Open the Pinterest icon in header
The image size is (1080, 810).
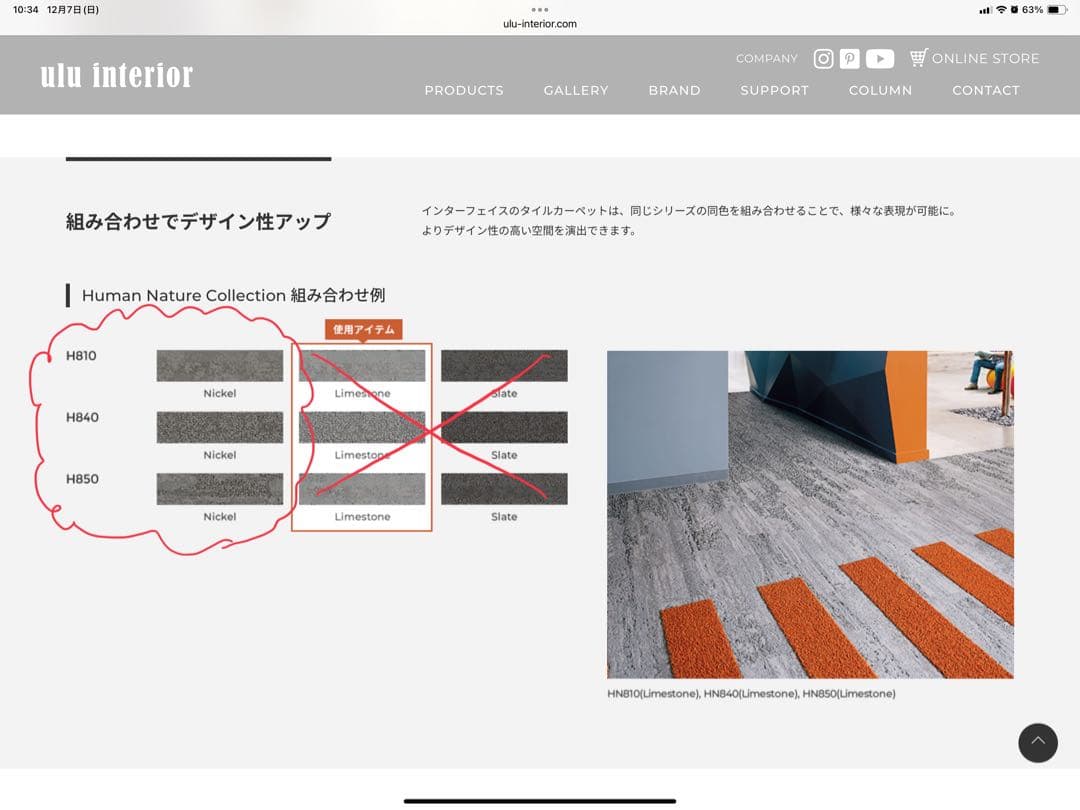pos(849,59)
